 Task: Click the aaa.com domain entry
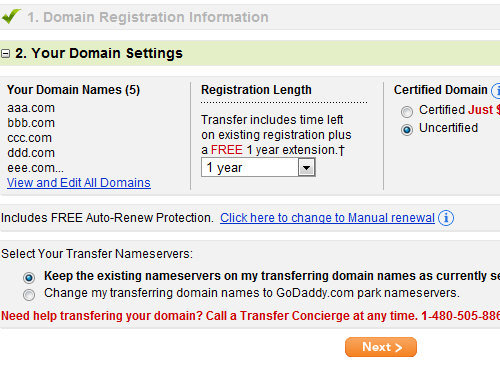[x=31, y=108]
